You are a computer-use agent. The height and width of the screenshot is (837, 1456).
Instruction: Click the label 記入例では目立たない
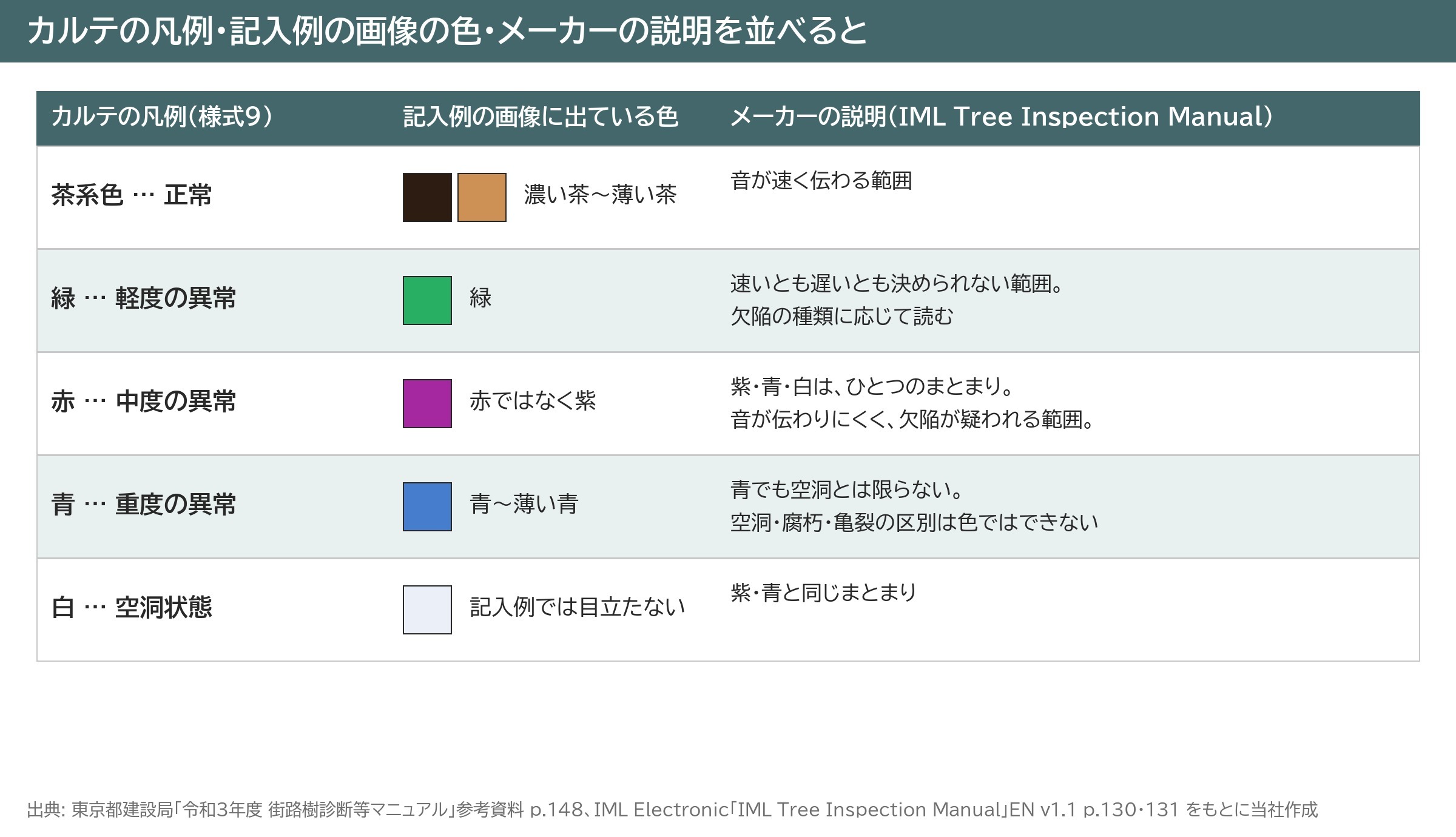pos(578,607)
